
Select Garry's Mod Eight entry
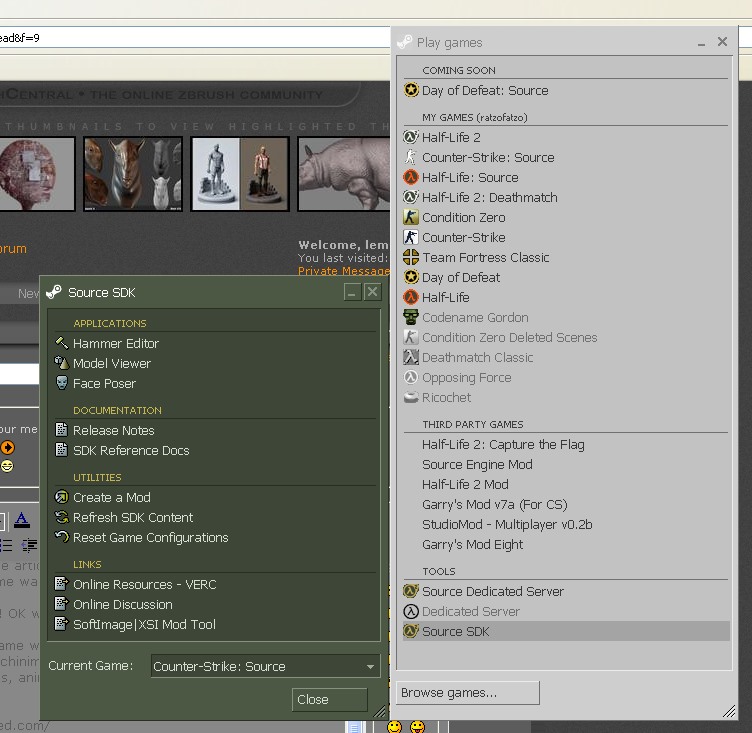pos(472,545)
